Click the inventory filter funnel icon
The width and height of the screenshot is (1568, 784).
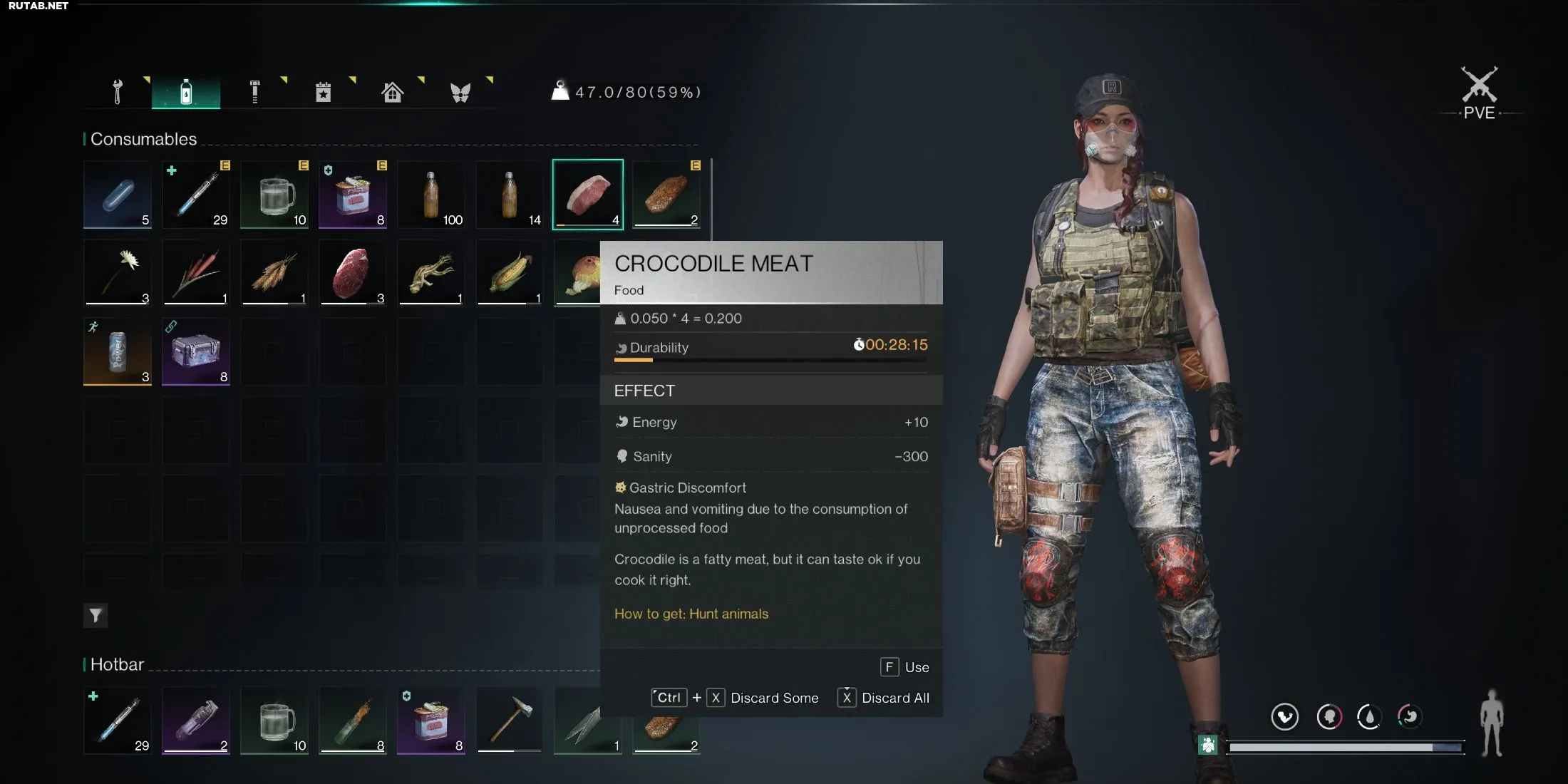tap(96, 615)
